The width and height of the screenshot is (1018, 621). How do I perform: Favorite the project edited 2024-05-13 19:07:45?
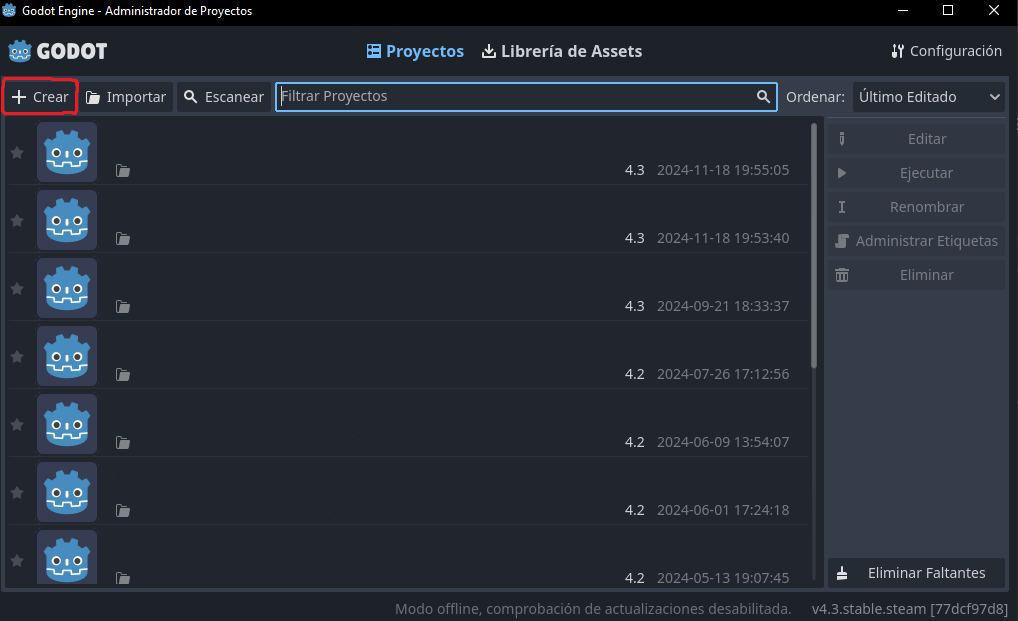(17, 560)
